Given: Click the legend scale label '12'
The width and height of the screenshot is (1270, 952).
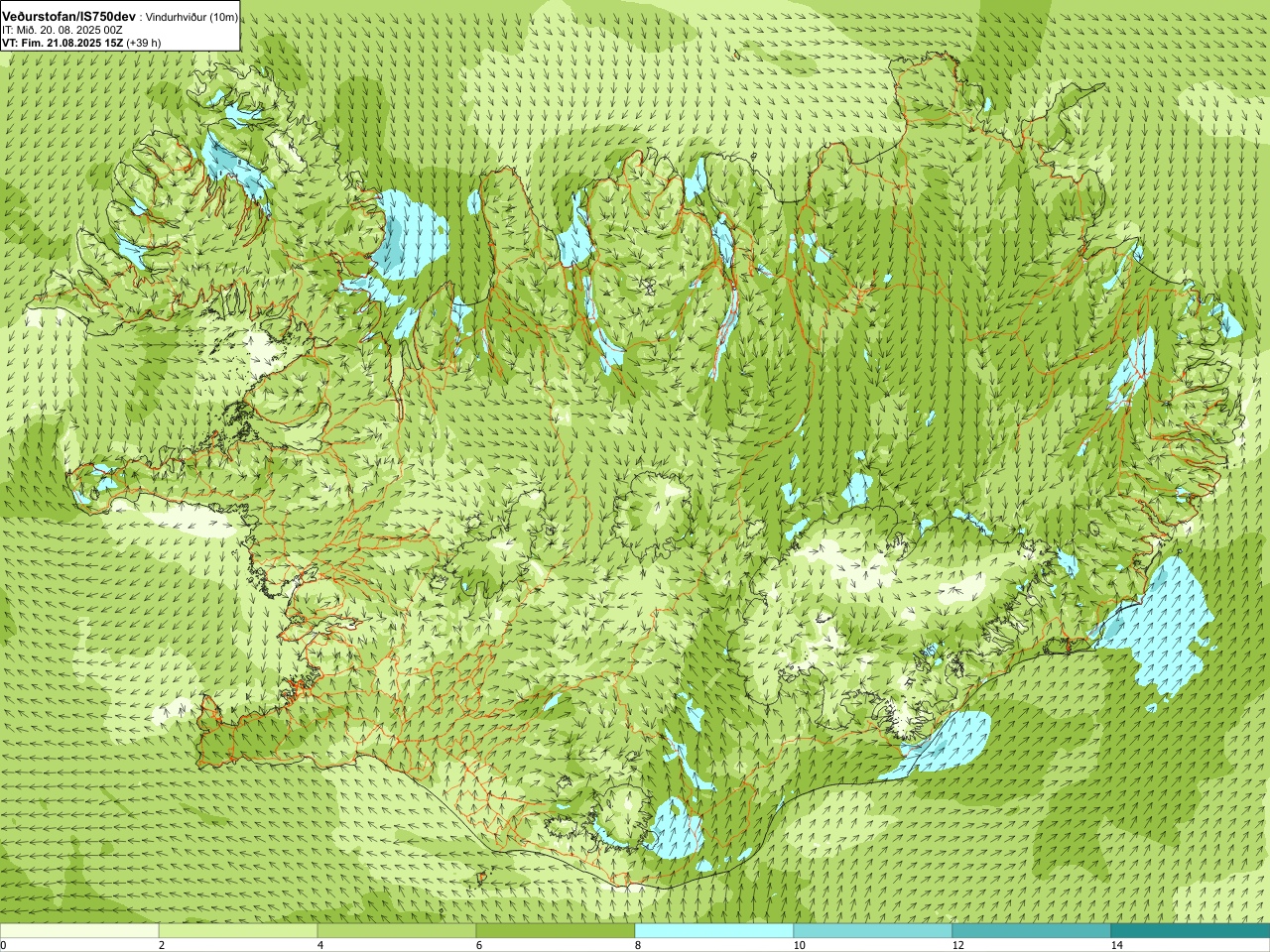Looking at the screenshot, I should coord(957,945).
